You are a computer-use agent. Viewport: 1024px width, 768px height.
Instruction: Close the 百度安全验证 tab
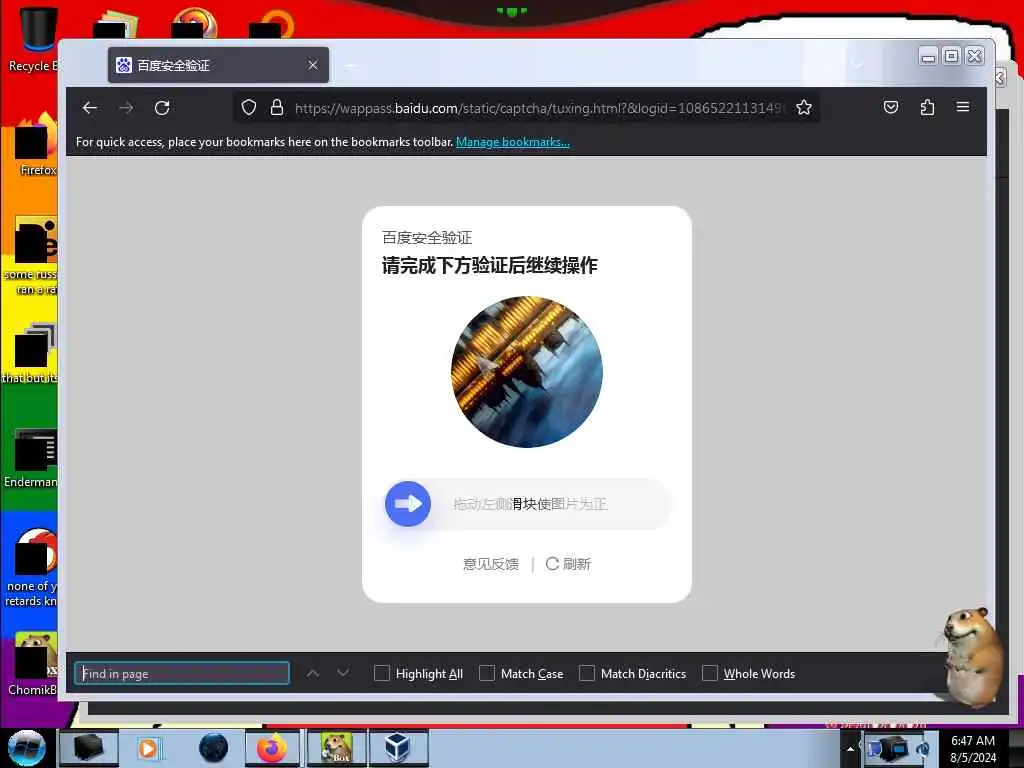coord(313,65)
